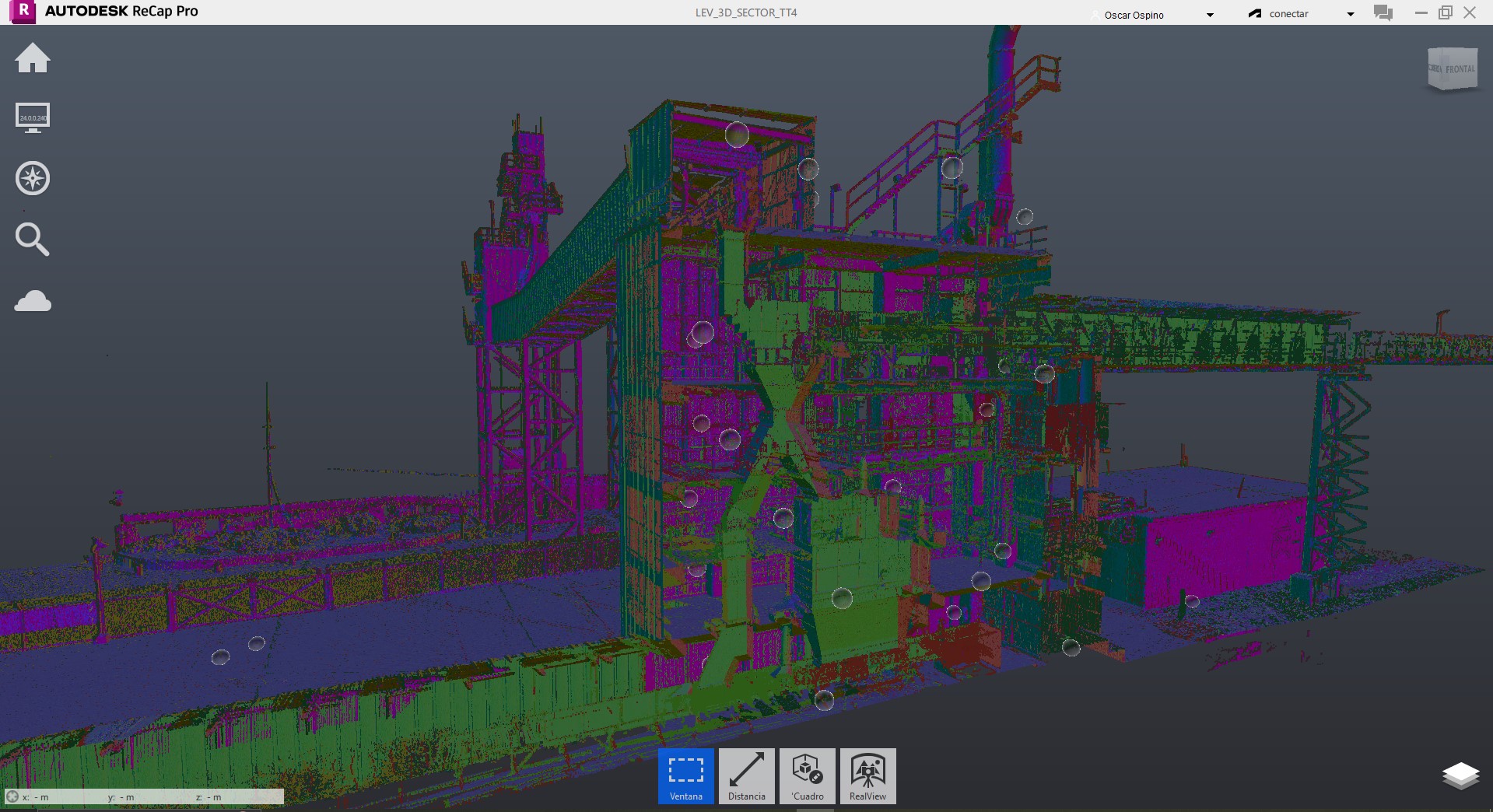The height and width of the screenshot is (812, 1493).
Task: Open the Home menu icon
Action: point(33,58)
